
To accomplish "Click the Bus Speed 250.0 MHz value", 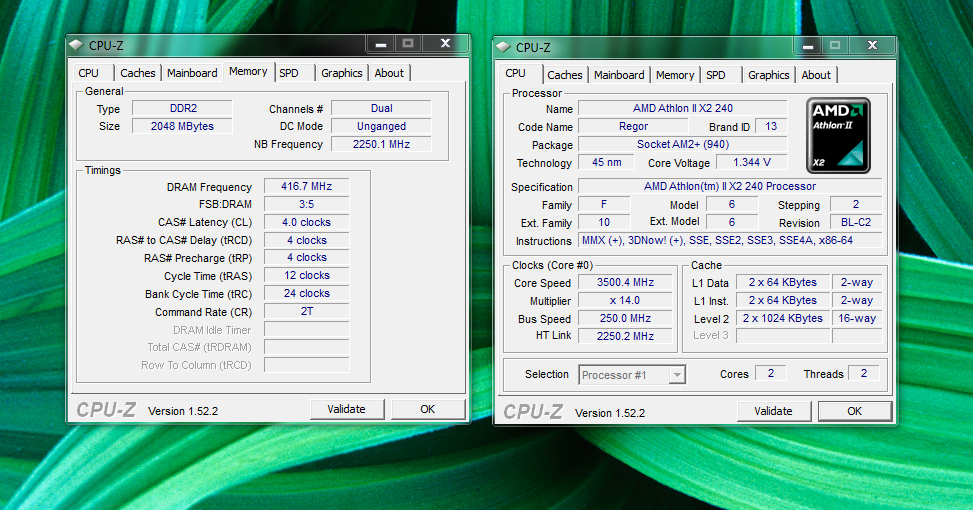I will click(x=626, y=318).
